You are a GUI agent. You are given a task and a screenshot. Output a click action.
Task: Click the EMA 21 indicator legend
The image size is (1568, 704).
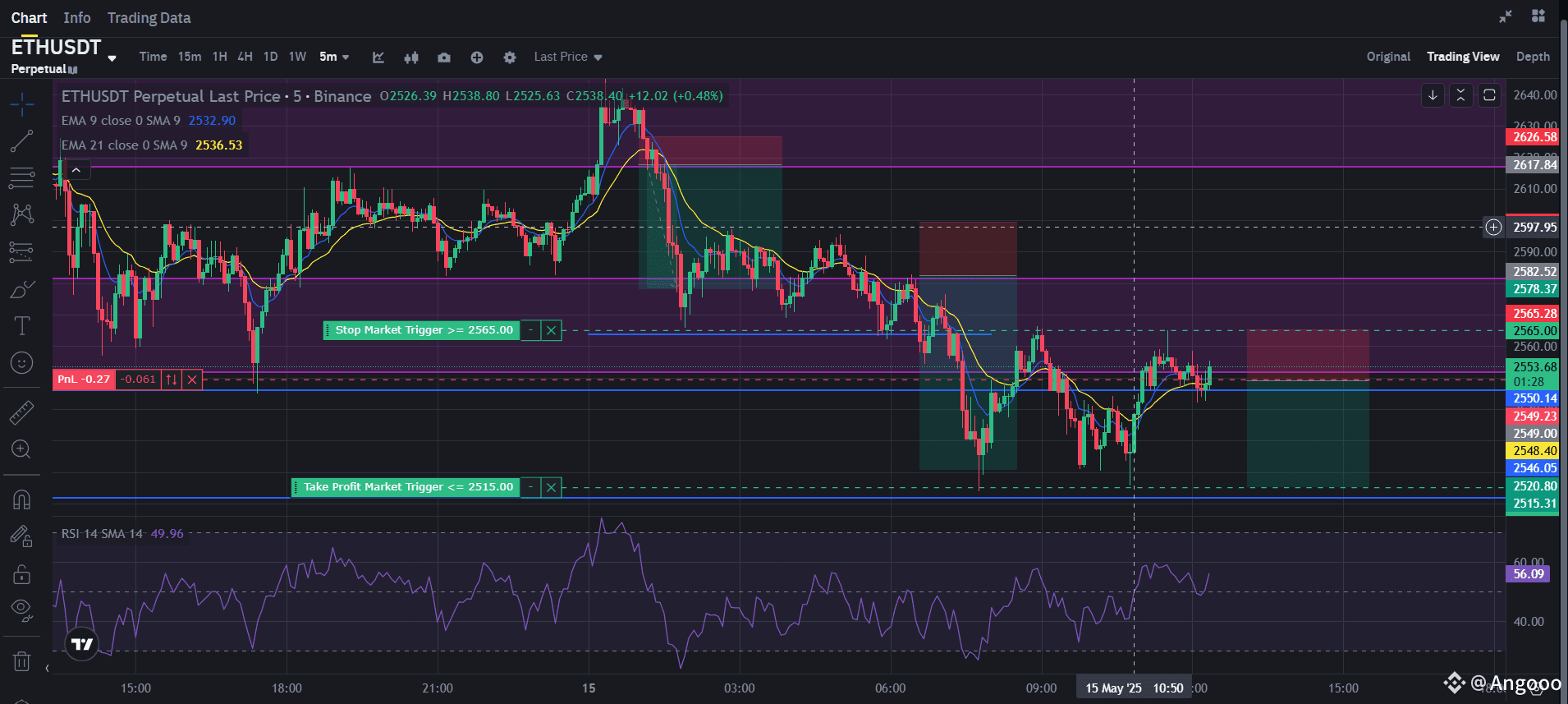click(152, 145)
